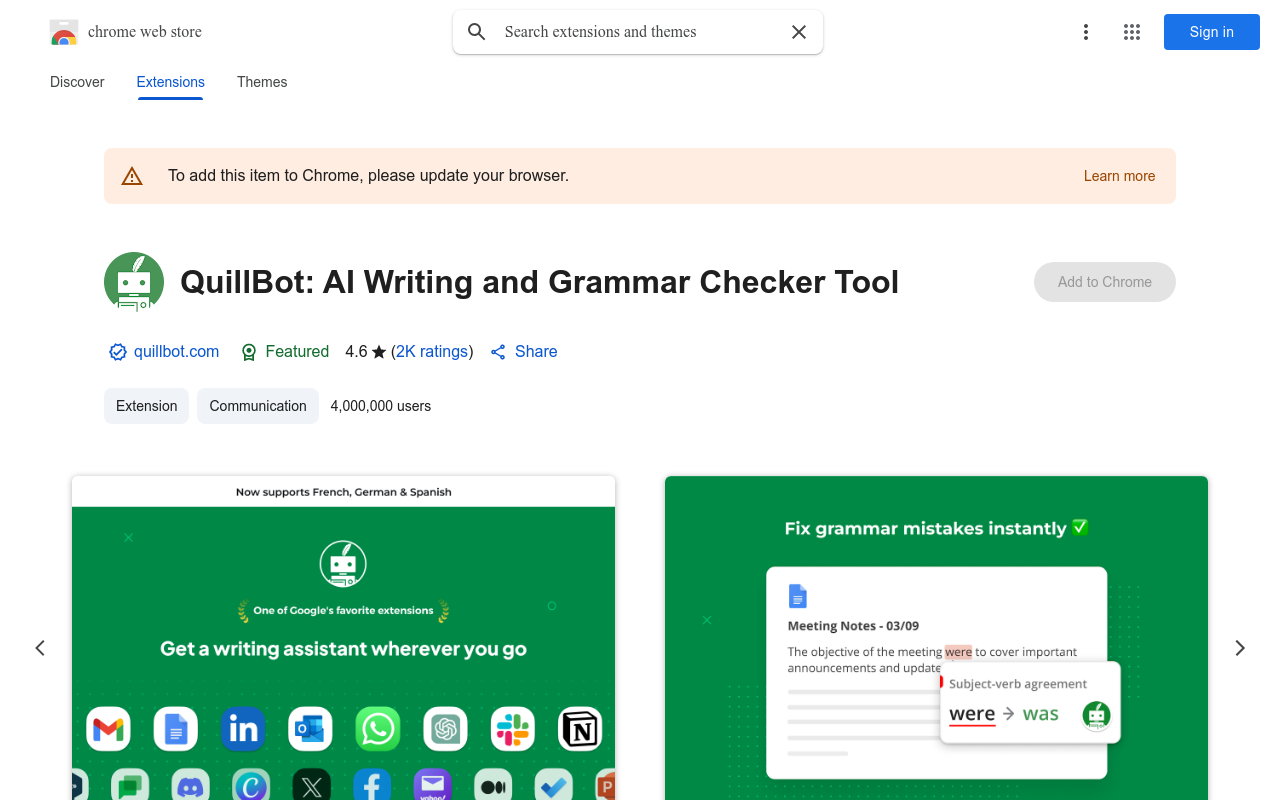Click the 4,000,000 users text
This screenshot has height=800, width=1280.
[381, 406]
